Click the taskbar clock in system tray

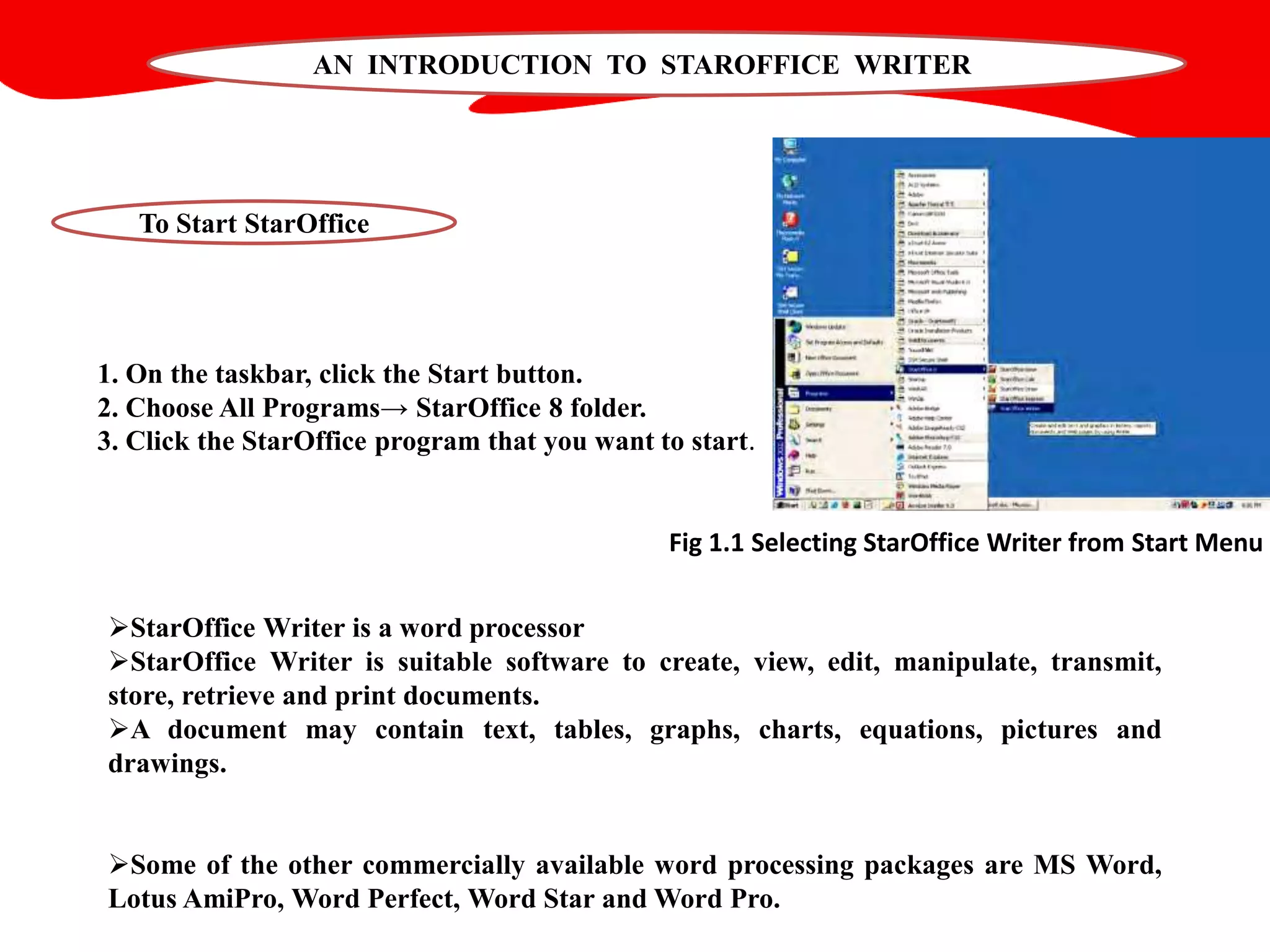tap(1251, 506)
